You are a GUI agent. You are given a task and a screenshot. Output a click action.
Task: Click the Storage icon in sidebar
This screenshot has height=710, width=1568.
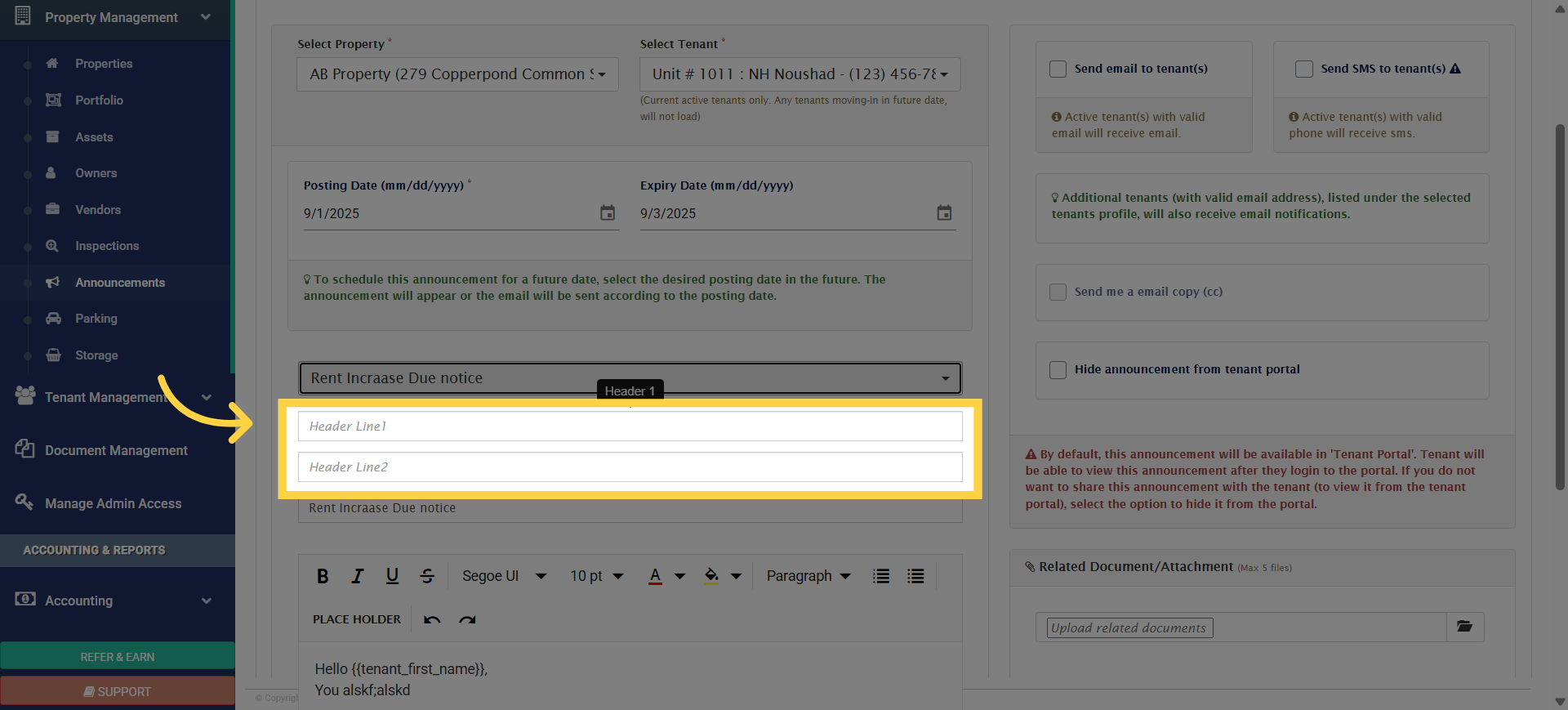pyautogui.click(x=53, y=355)
